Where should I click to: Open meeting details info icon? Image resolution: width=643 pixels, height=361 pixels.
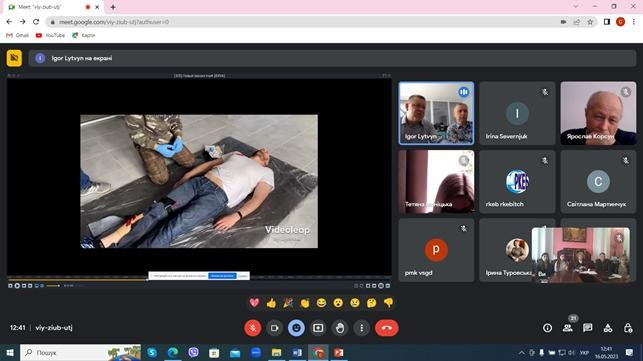(547, 328)
